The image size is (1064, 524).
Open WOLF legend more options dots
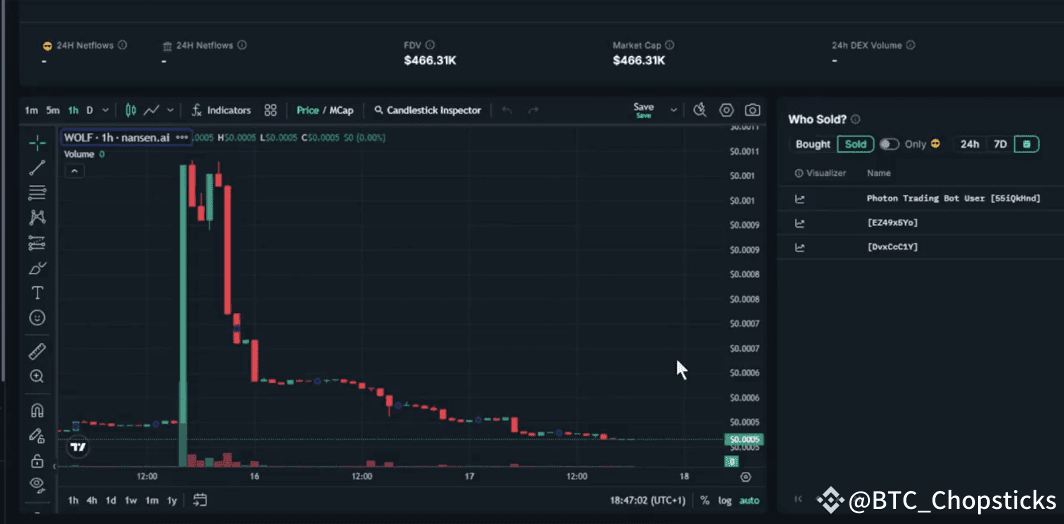pyautogui.click(x=182, y=137)
